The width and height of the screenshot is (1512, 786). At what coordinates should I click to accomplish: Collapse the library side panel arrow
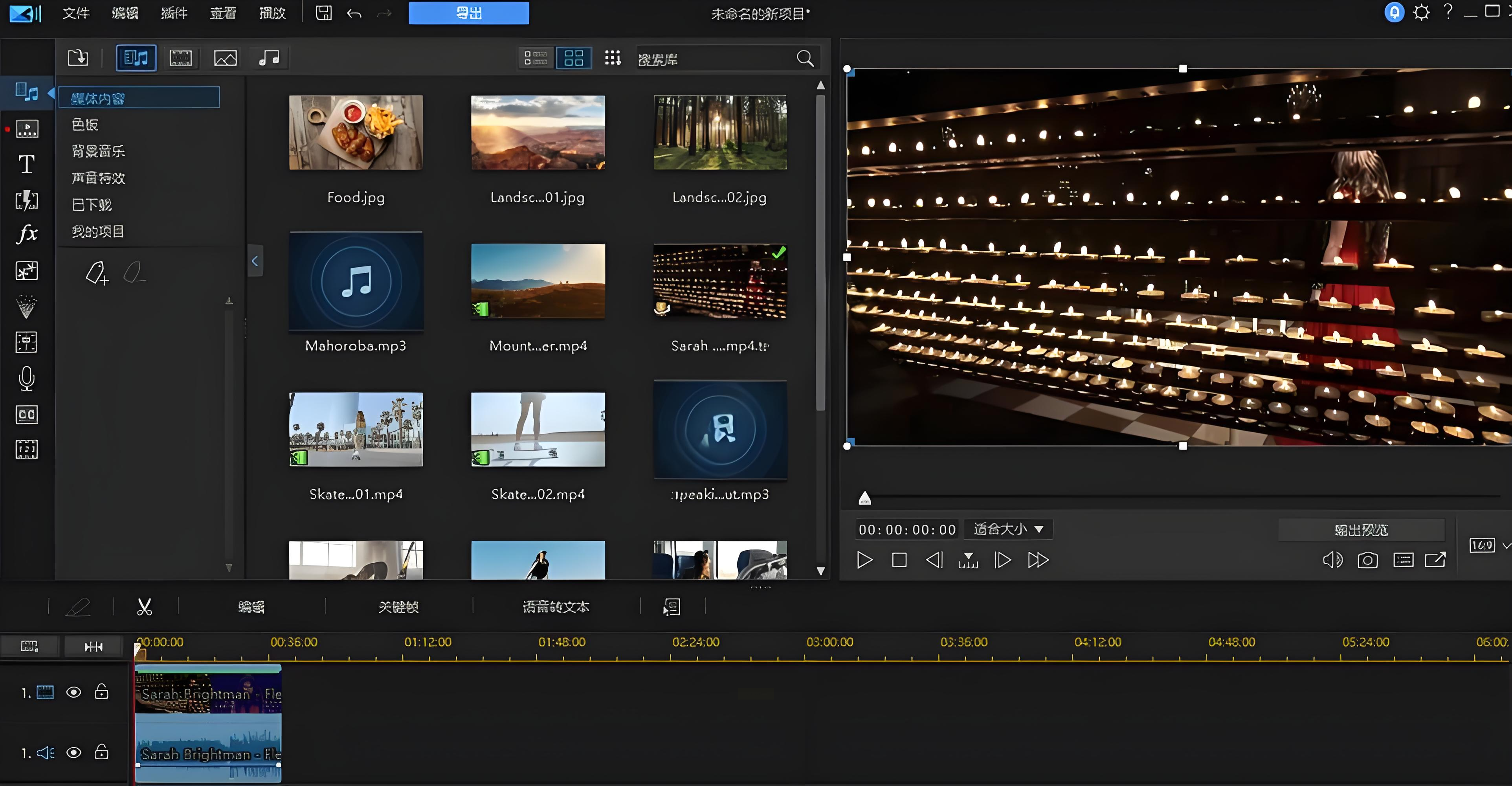(x=255, y=261)
